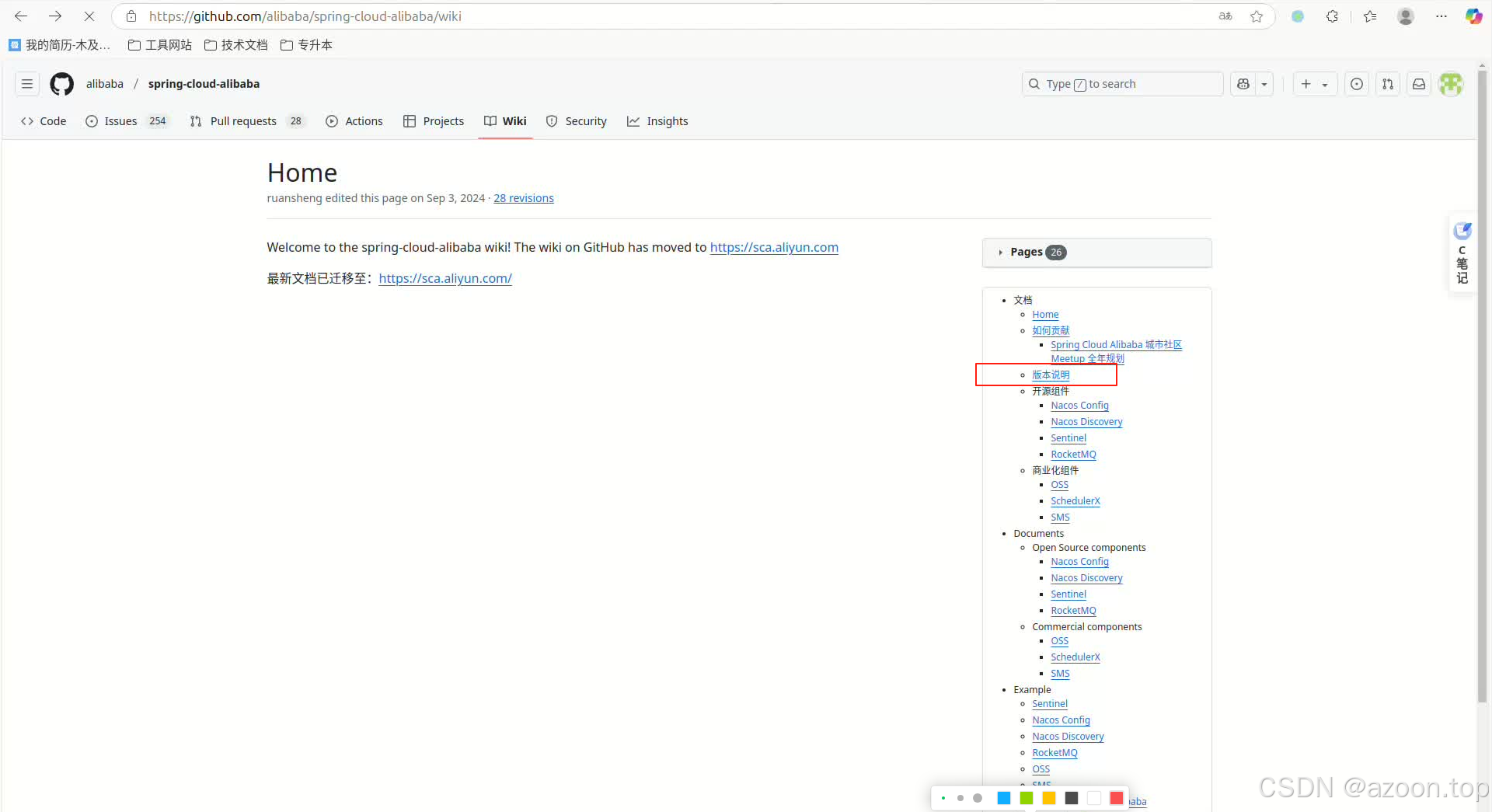
Task: Click the GitHub Octocat logo
Action: [x=62, y=84]
